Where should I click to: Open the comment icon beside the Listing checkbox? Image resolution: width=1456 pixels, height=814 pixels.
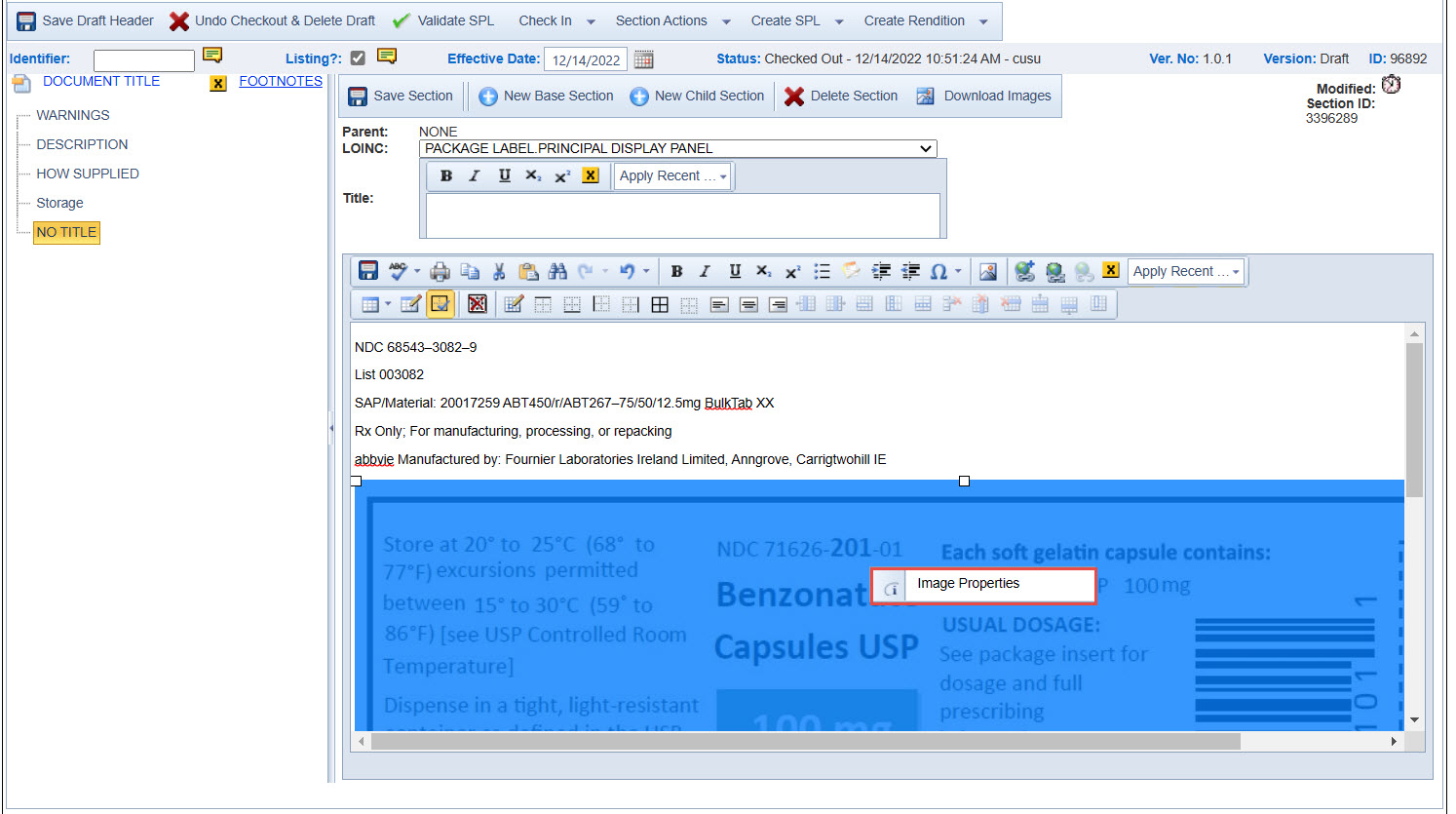coord(387,57)
